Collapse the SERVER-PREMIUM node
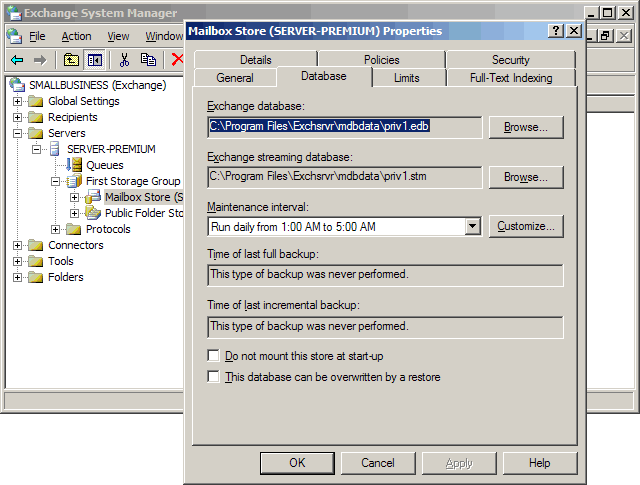Image resolution: width=640 pixels, height=485 pixels. pyautogui.click(x=36, y=149)
